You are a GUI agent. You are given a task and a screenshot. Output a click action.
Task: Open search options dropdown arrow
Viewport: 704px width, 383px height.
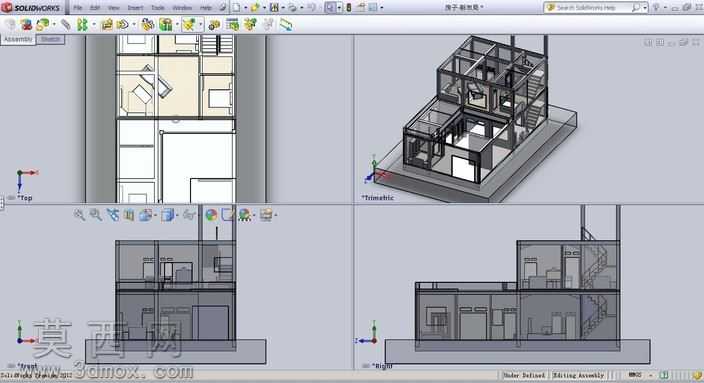click(645, 8)
